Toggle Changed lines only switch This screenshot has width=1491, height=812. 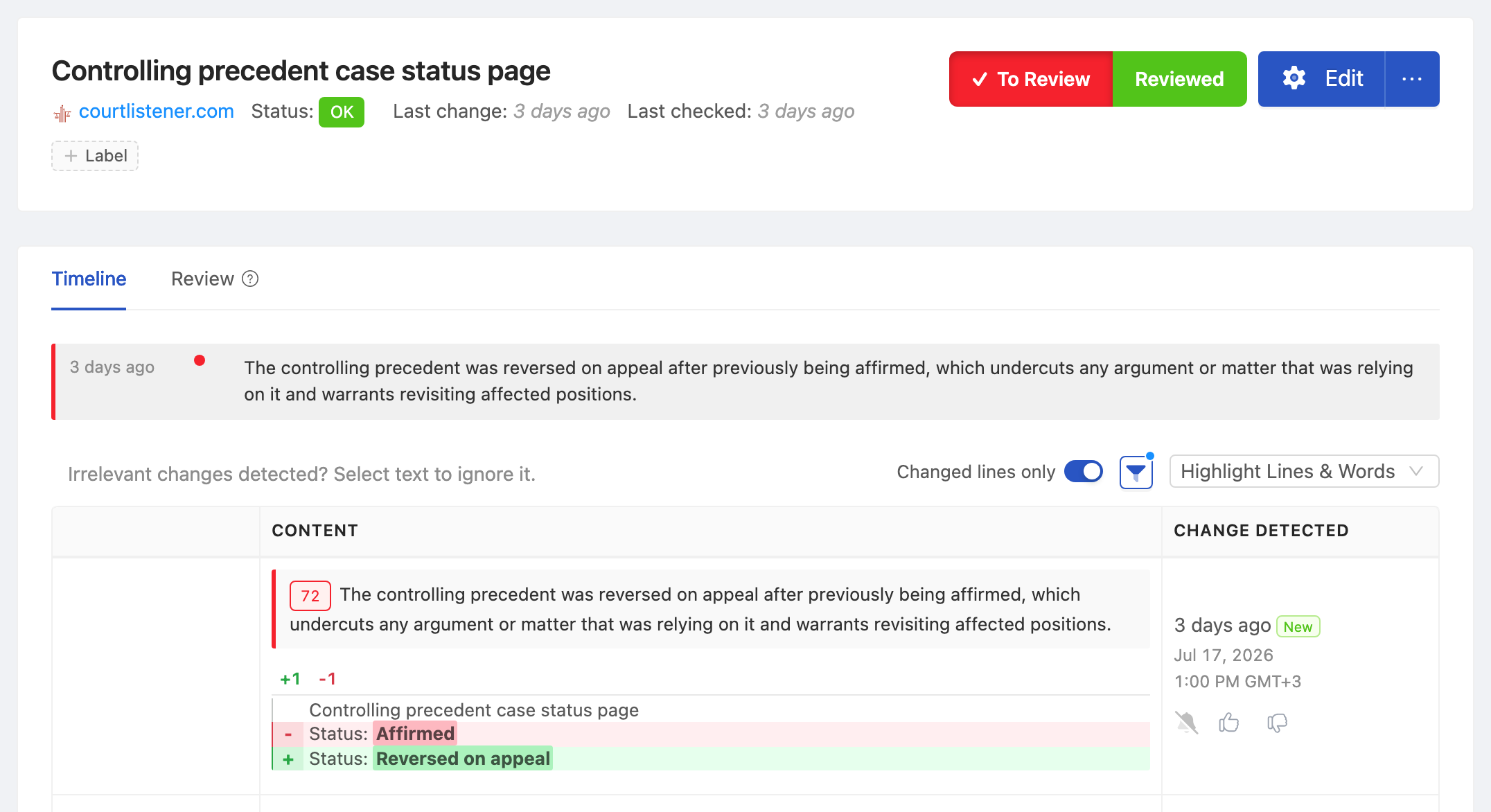point(1084,472)
